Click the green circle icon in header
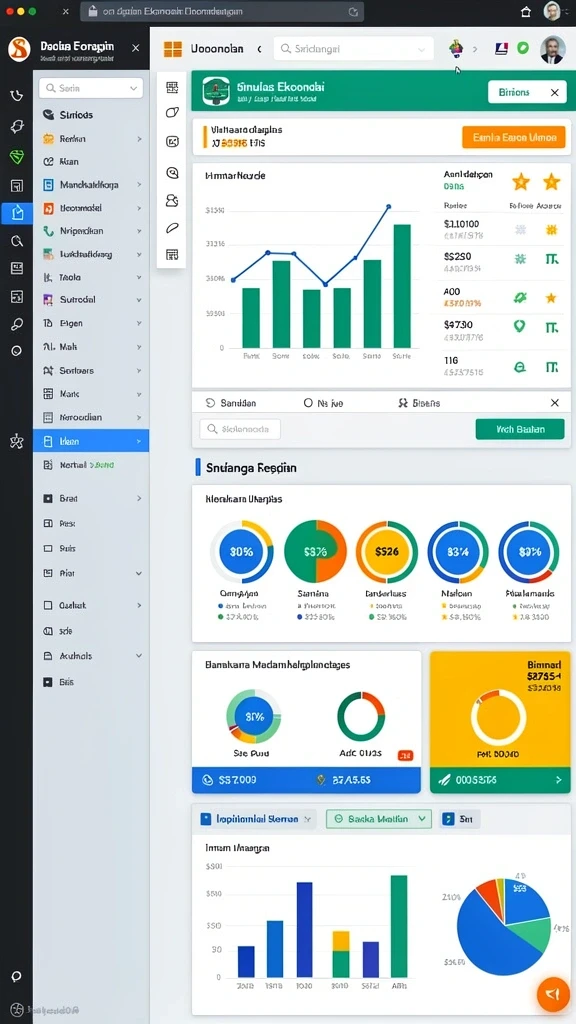The height and width of the screenshot is (1024, 576). pyautogui.click(x=522, y=48)
